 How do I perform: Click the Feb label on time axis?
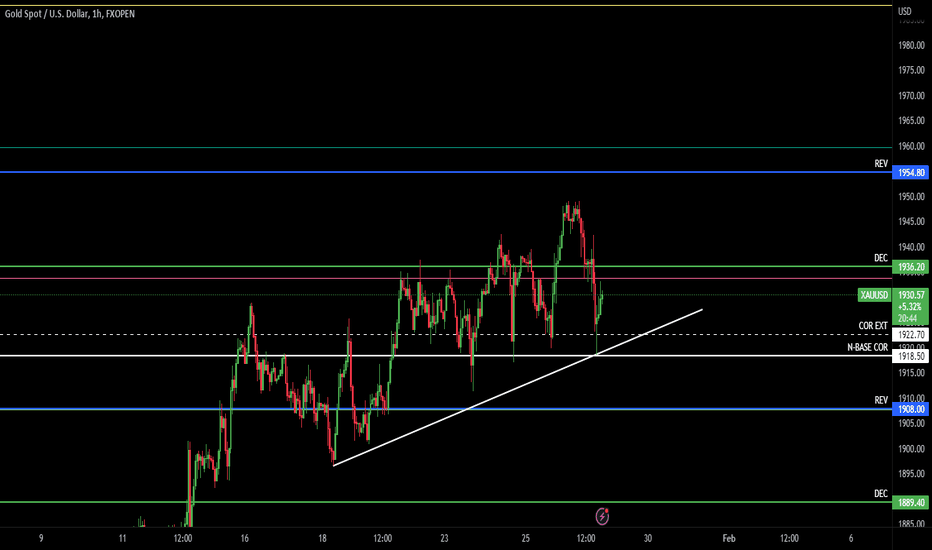729,539
